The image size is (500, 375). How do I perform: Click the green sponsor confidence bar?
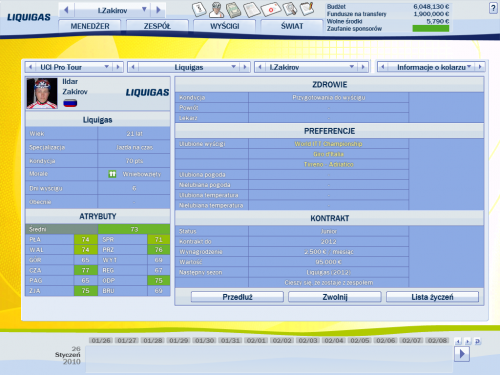(431, 29)
